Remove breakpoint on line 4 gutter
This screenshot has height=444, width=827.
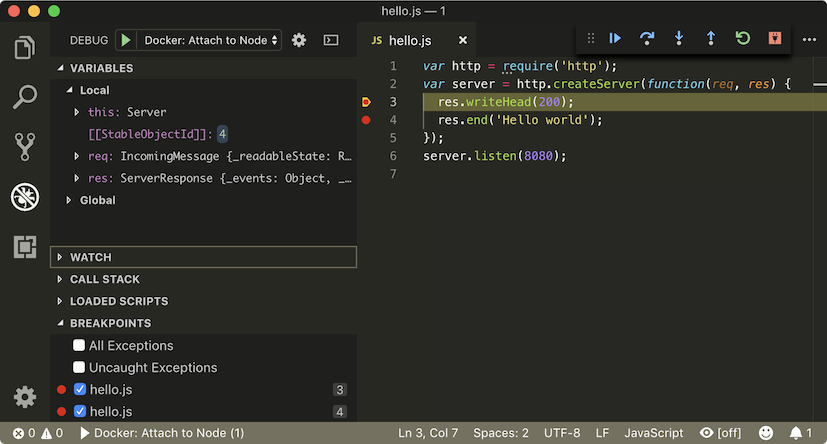pyautogui.click(x=366, y=120)
